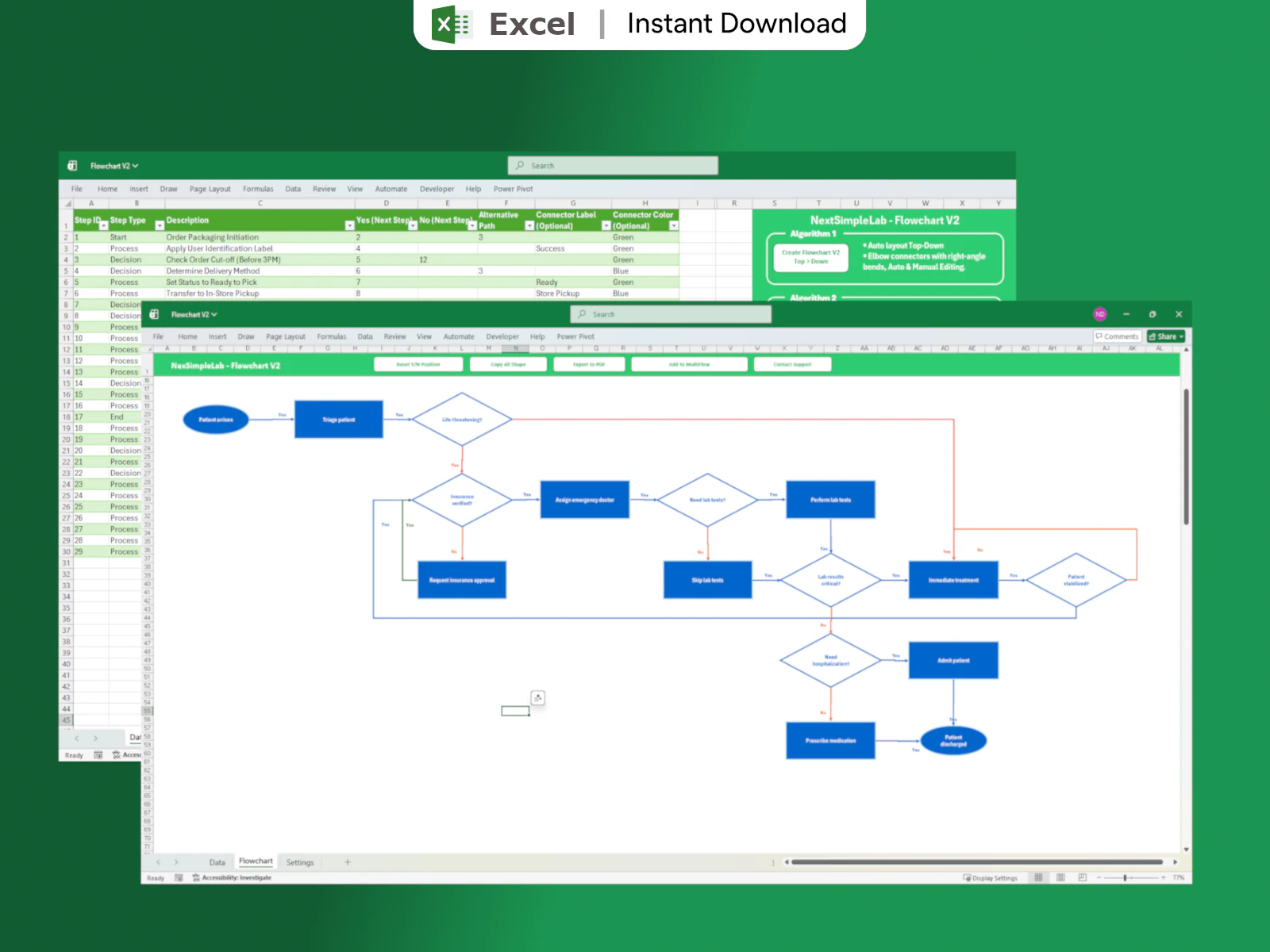Click the Search box in the front window
The height and width of the screenshot is (952, 1270).
(x=671, y=314)
